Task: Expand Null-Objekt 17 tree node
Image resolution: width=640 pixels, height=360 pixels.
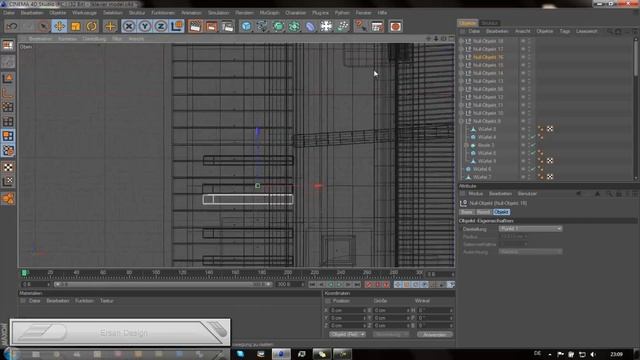Action: click(462, 49)
